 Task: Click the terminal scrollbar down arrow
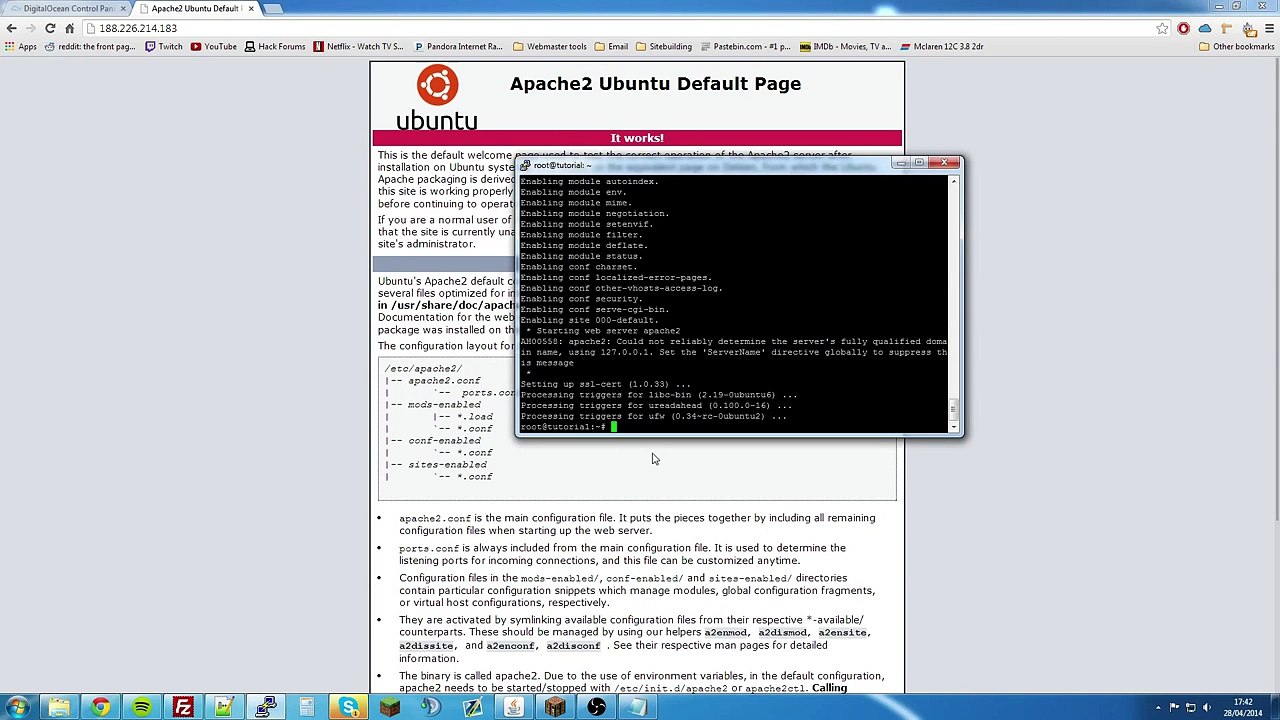pos(953,426)
